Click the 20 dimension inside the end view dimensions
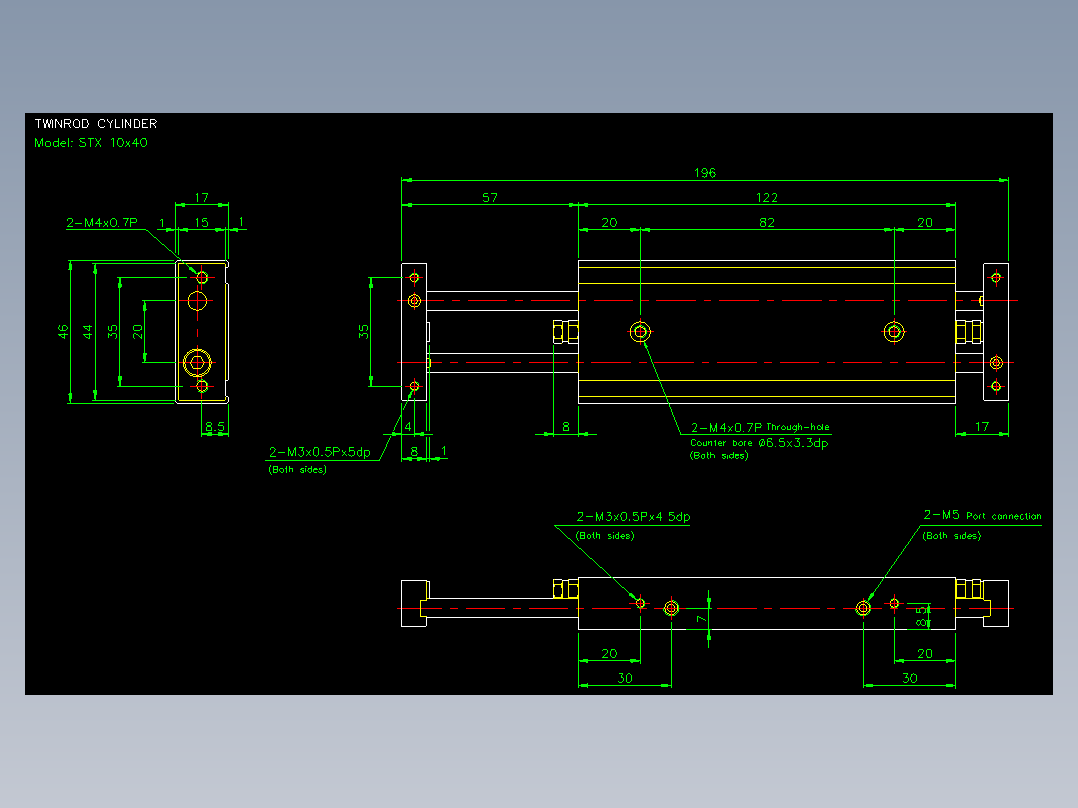 click(138, 331)
